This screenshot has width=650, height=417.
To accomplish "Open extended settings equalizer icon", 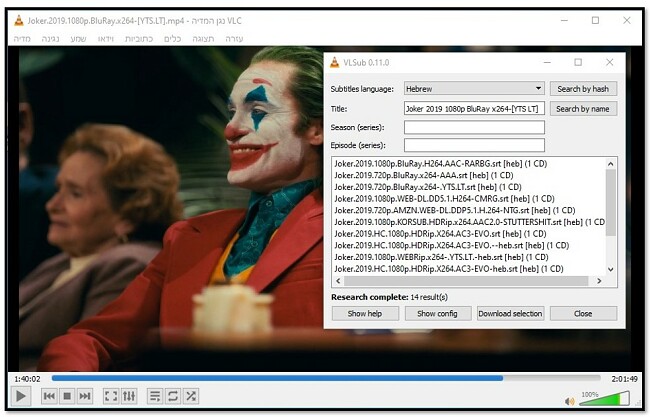I will (129, 396).
